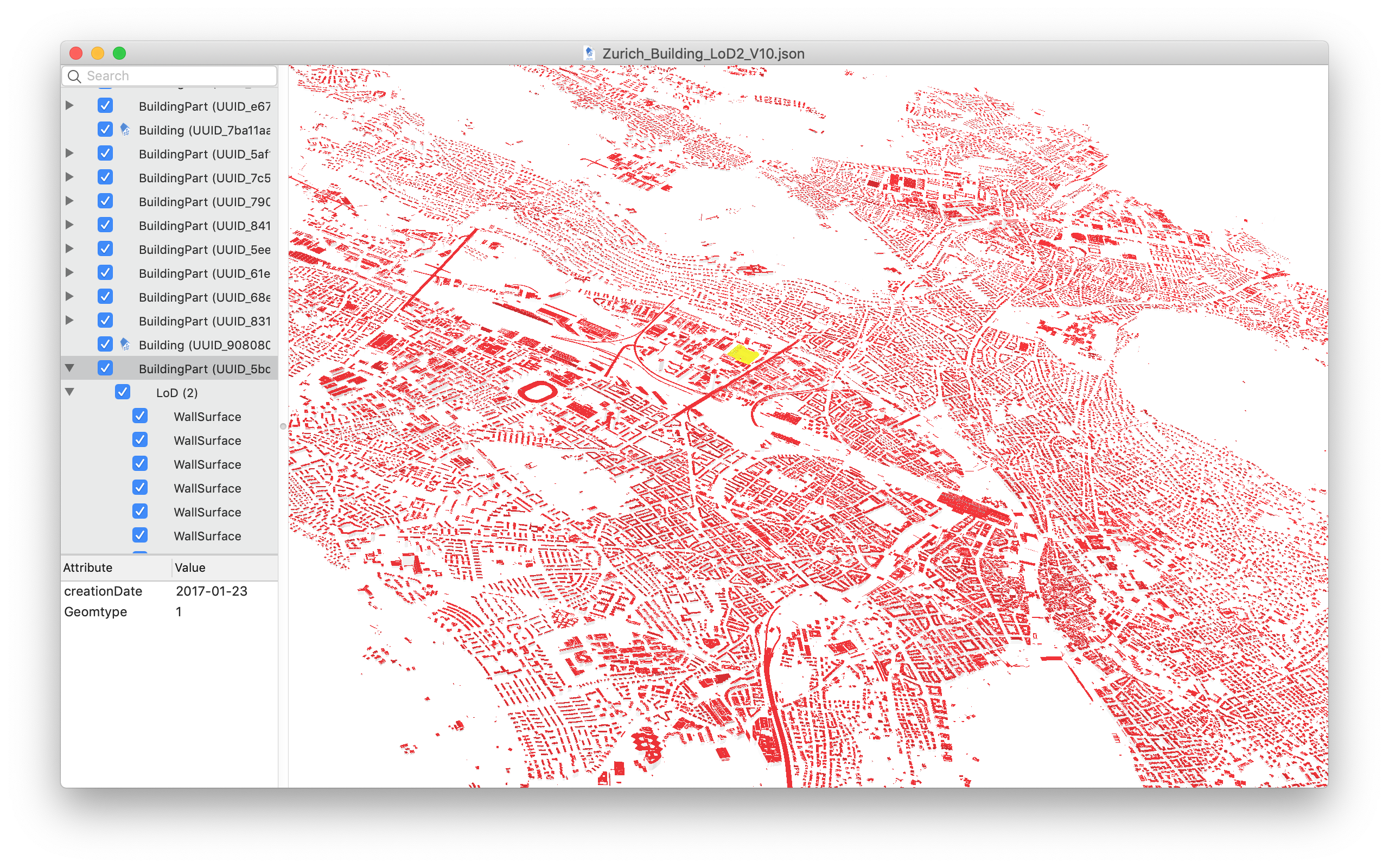
Task: Collapse the BuildingPart UUID_5bc row
Action: pos(69,368)
